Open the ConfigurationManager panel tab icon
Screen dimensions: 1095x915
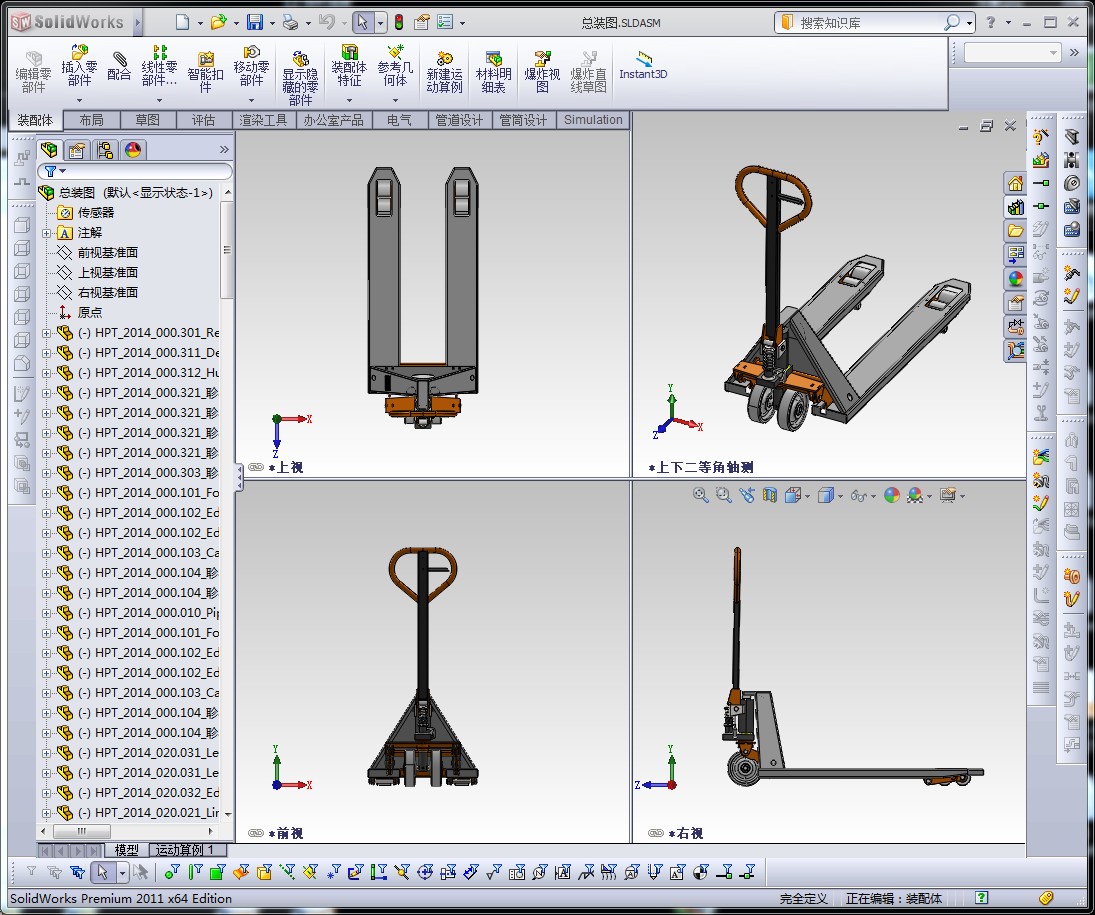tap(104, 150)
